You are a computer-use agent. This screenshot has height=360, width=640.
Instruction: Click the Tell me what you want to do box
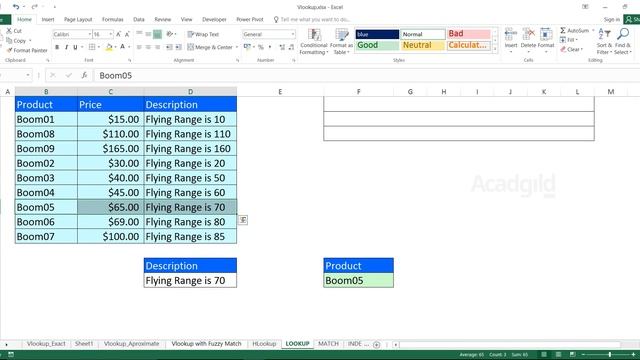pyautogui.click(x=312, y=20)
